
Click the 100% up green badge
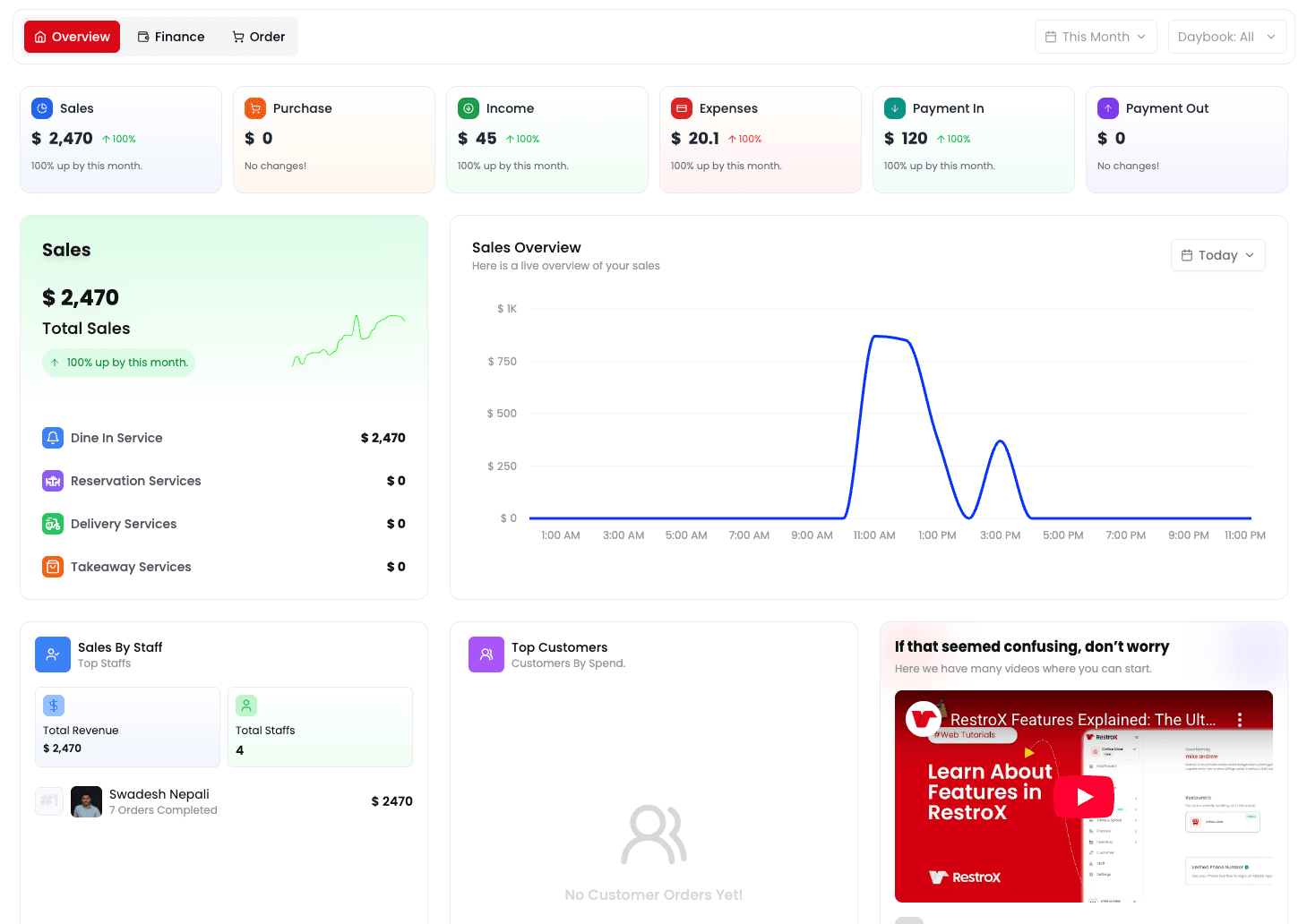pos(118,362)
